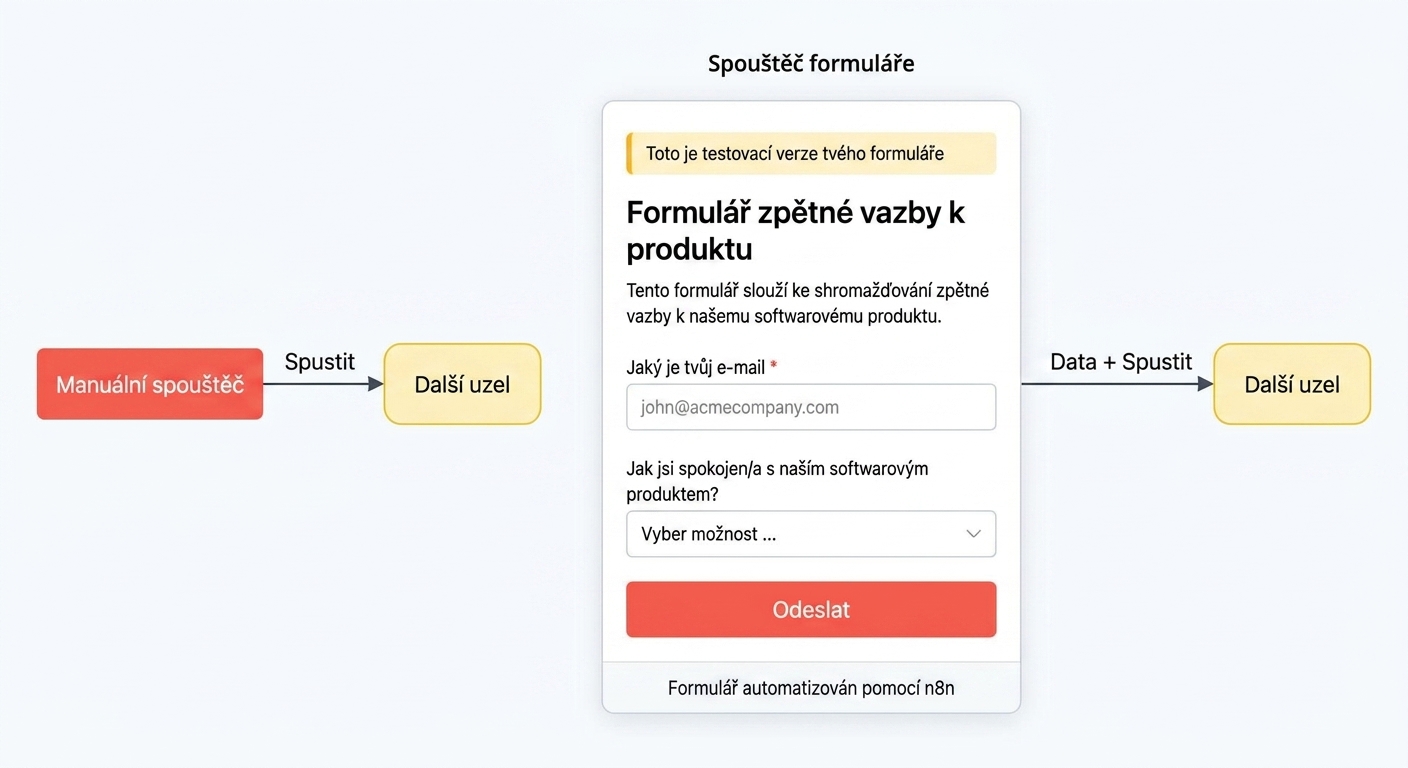Screen dimensions: 1408x768
Task: Click the Manuální spouštěč red node
Action: tap(150, 384)
